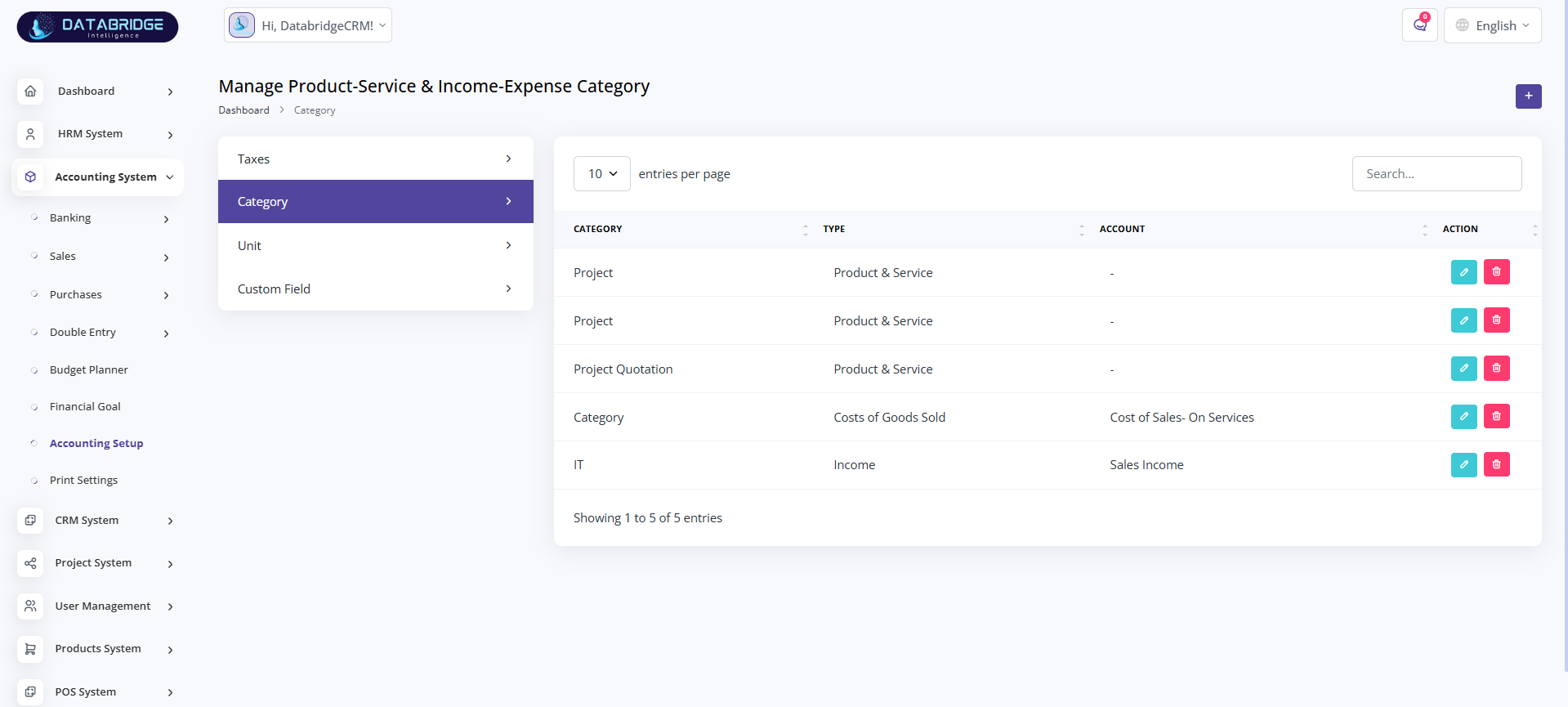Click the Accounting System cube icon
This screenshot has width=1568, height=707.
tap(30, 177)
